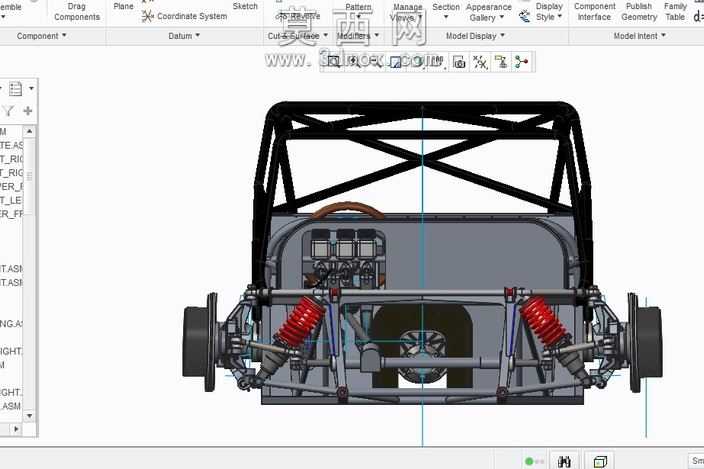Toggle spin center icon in graphics toolbar
The width and height of the screenshot is (704, 469).
click(521, 62)
